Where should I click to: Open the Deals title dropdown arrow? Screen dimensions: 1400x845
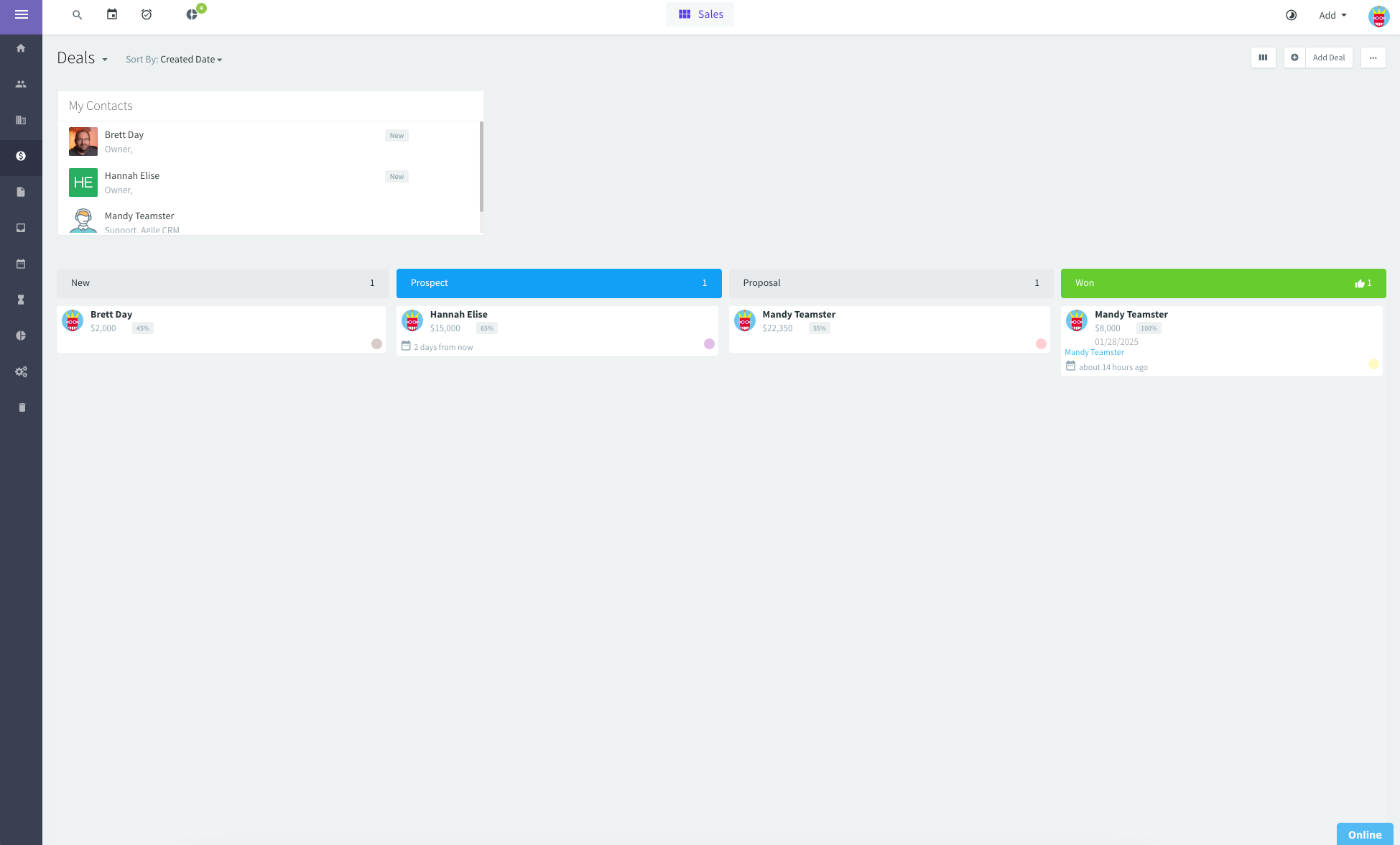(x=105, y=59)
